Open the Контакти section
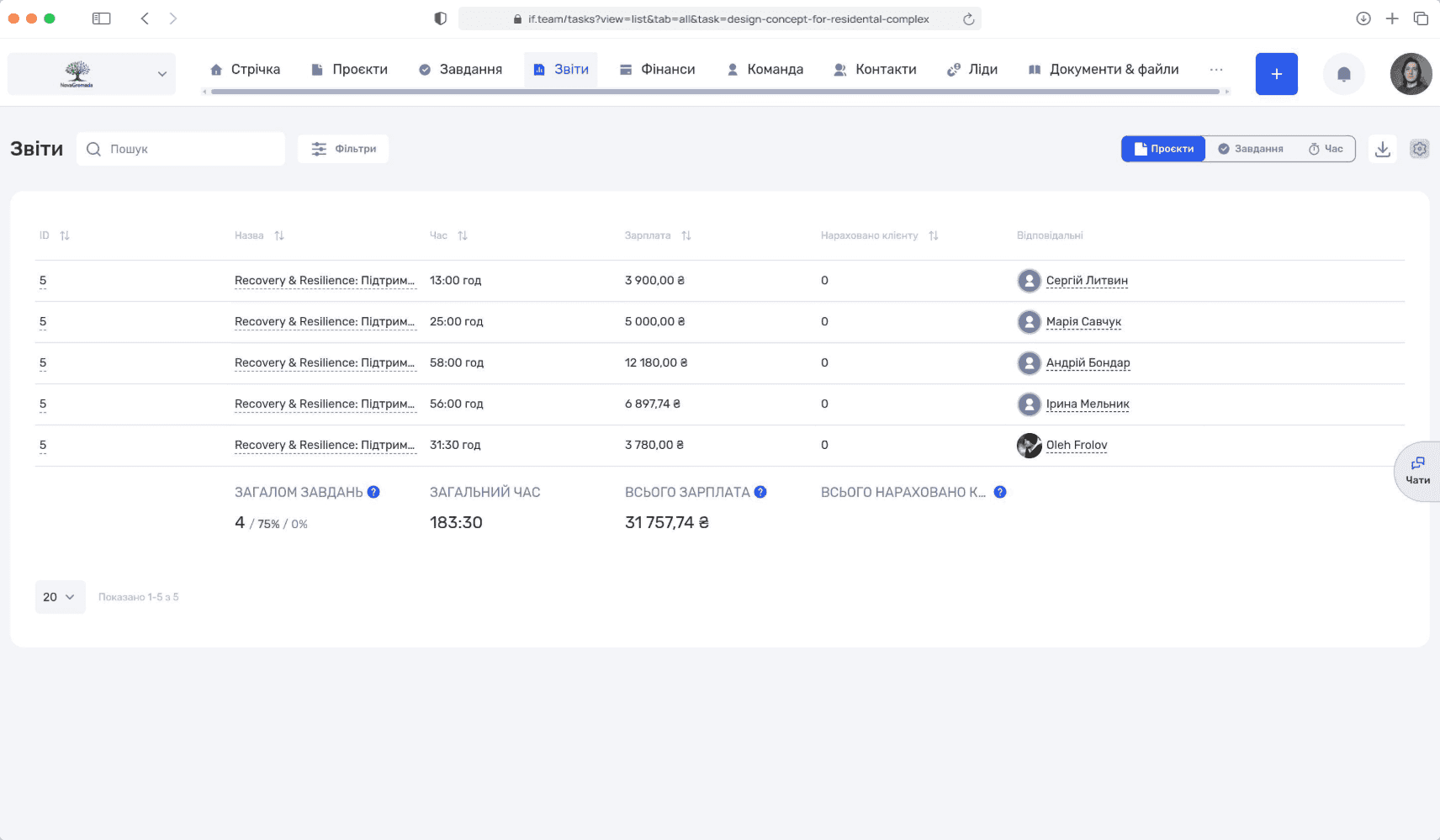The image size is (1440, 840). pos(875,70)
